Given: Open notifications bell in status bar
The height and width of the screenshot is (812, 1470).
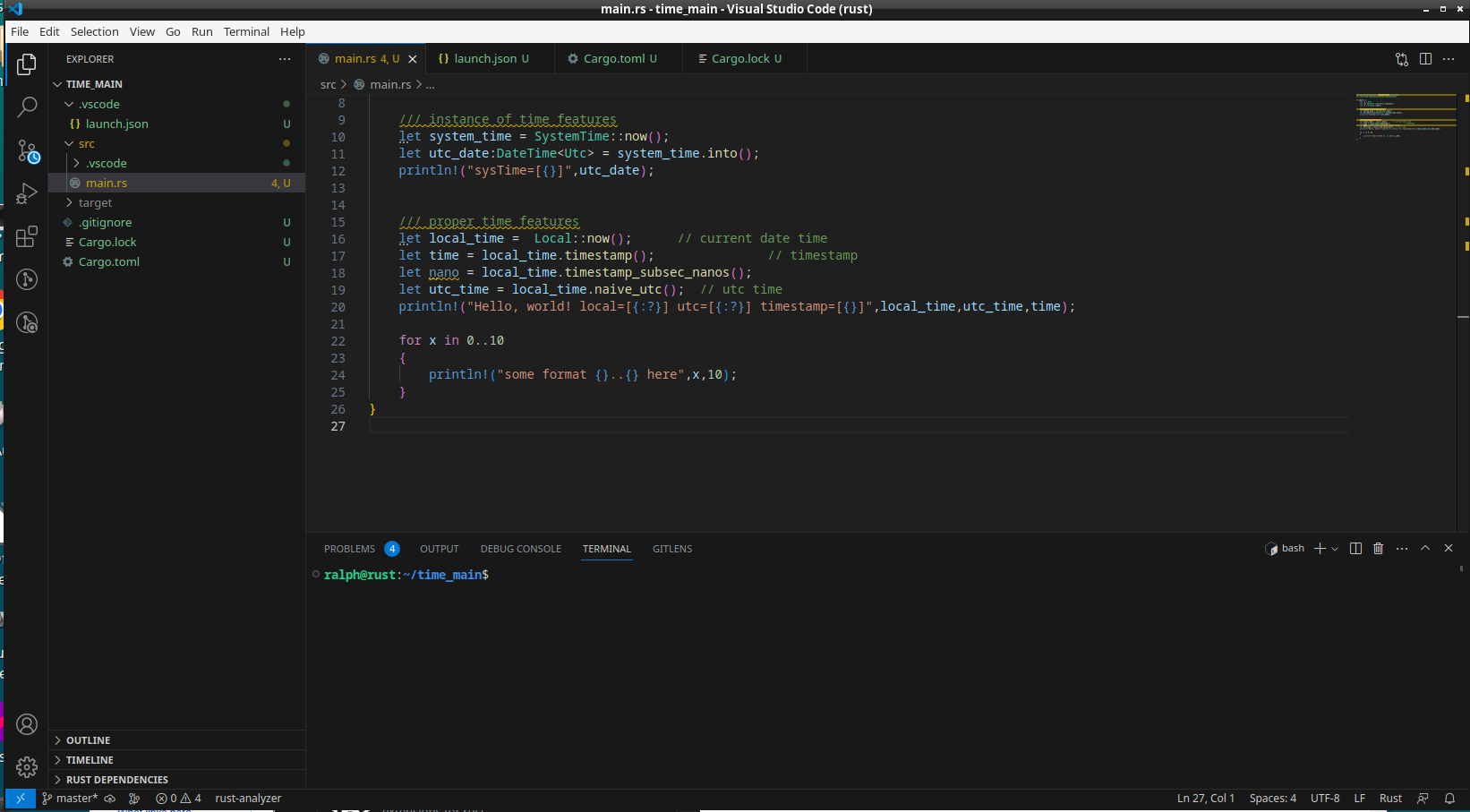Looking at the screenshot, I should coord(1449,799).
